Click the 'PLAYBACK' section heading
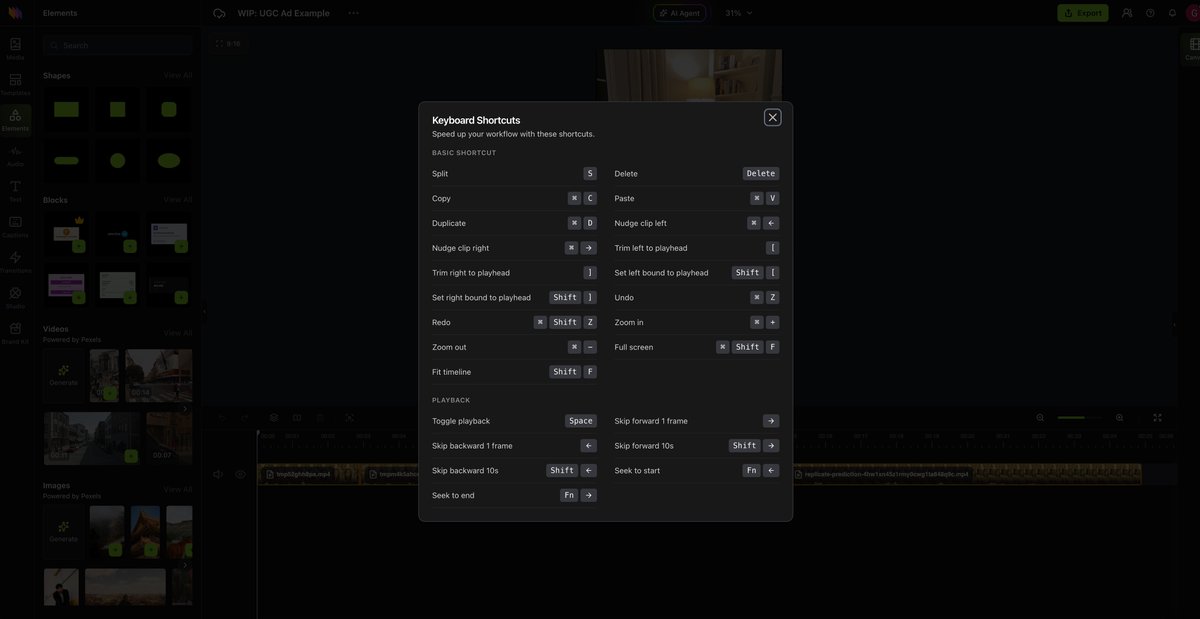The height and width of the screenshot is (619, 1200). (x=451, y=400)
